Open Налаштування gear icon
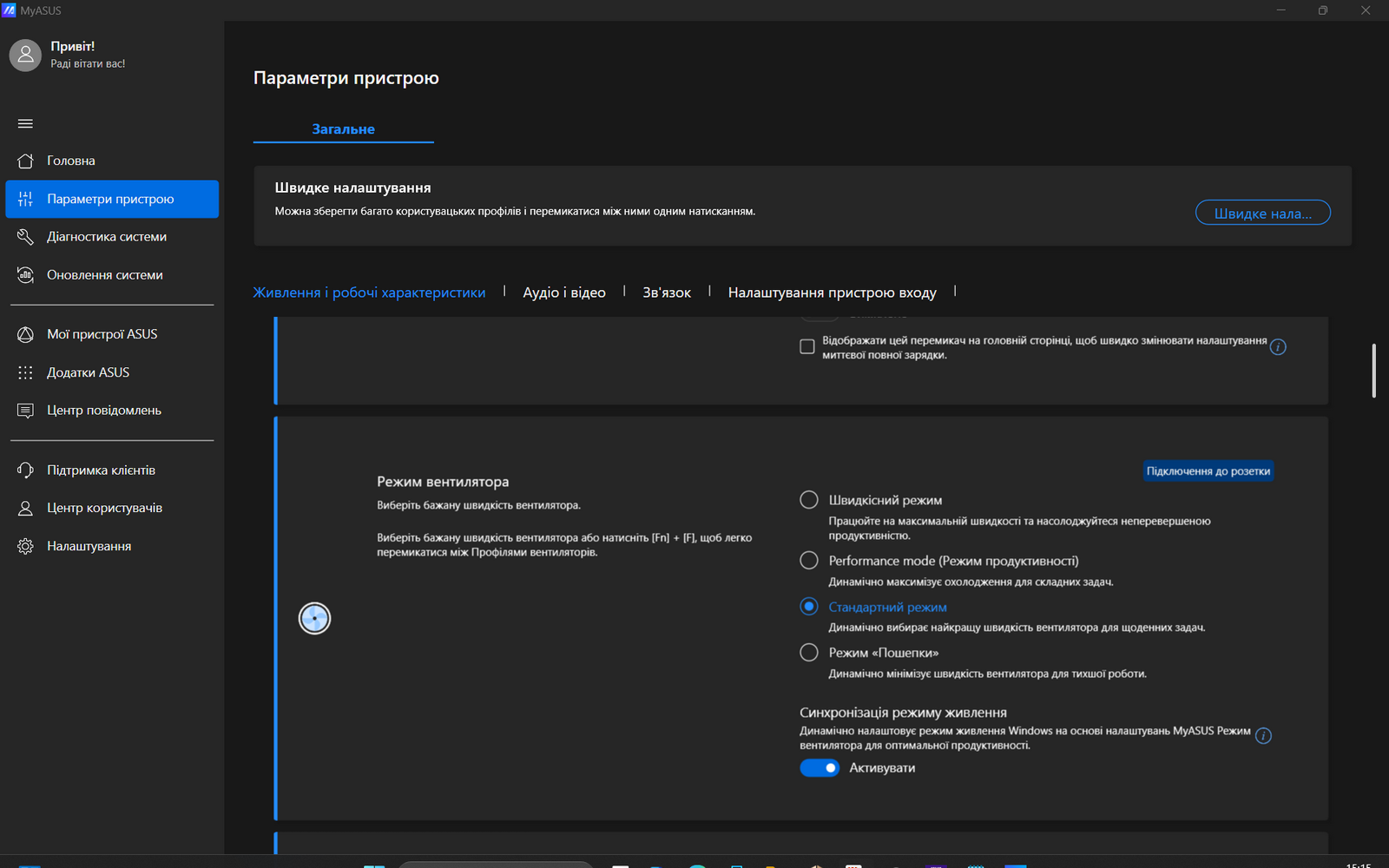The image size is (1389, 868). (25, 546)
